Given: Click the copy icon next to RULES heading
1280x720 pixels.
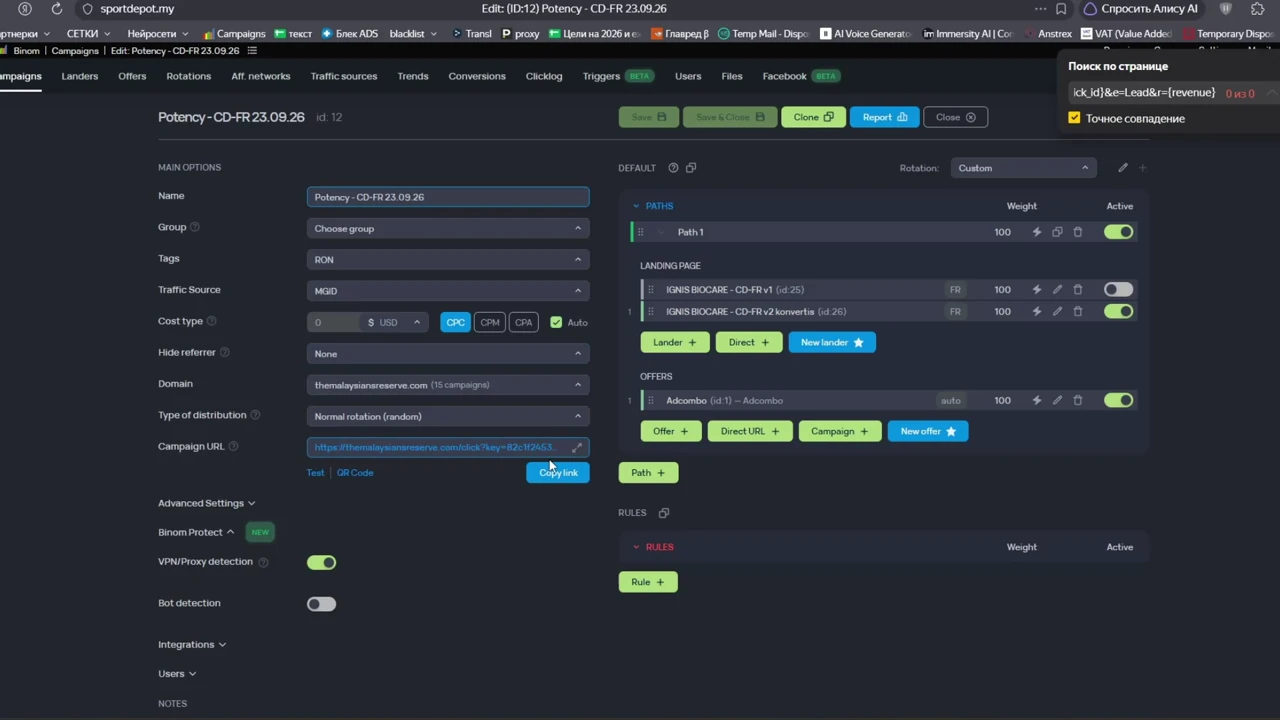Looking at the screenshot, I should [664, 513].
